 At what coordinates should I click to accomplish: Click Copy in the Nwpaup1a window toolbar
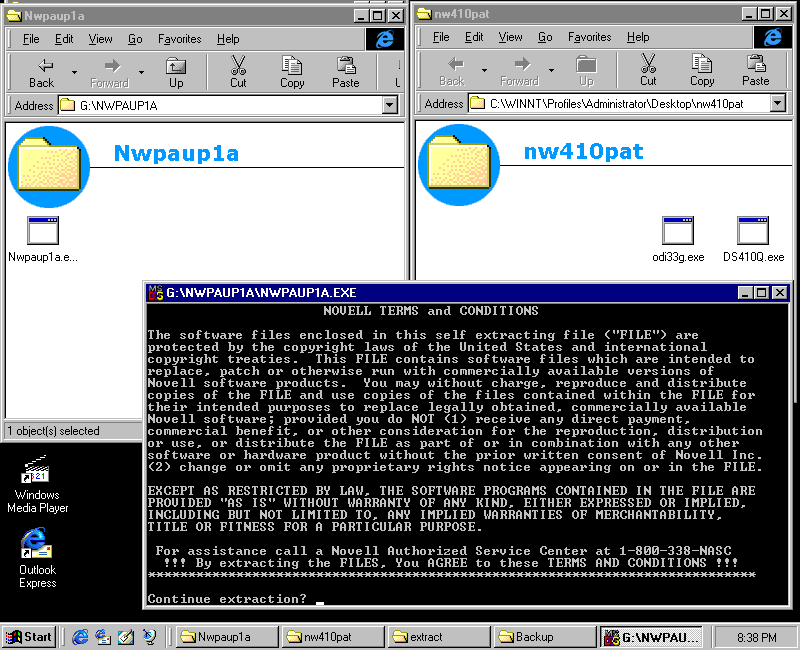(292, 73)
